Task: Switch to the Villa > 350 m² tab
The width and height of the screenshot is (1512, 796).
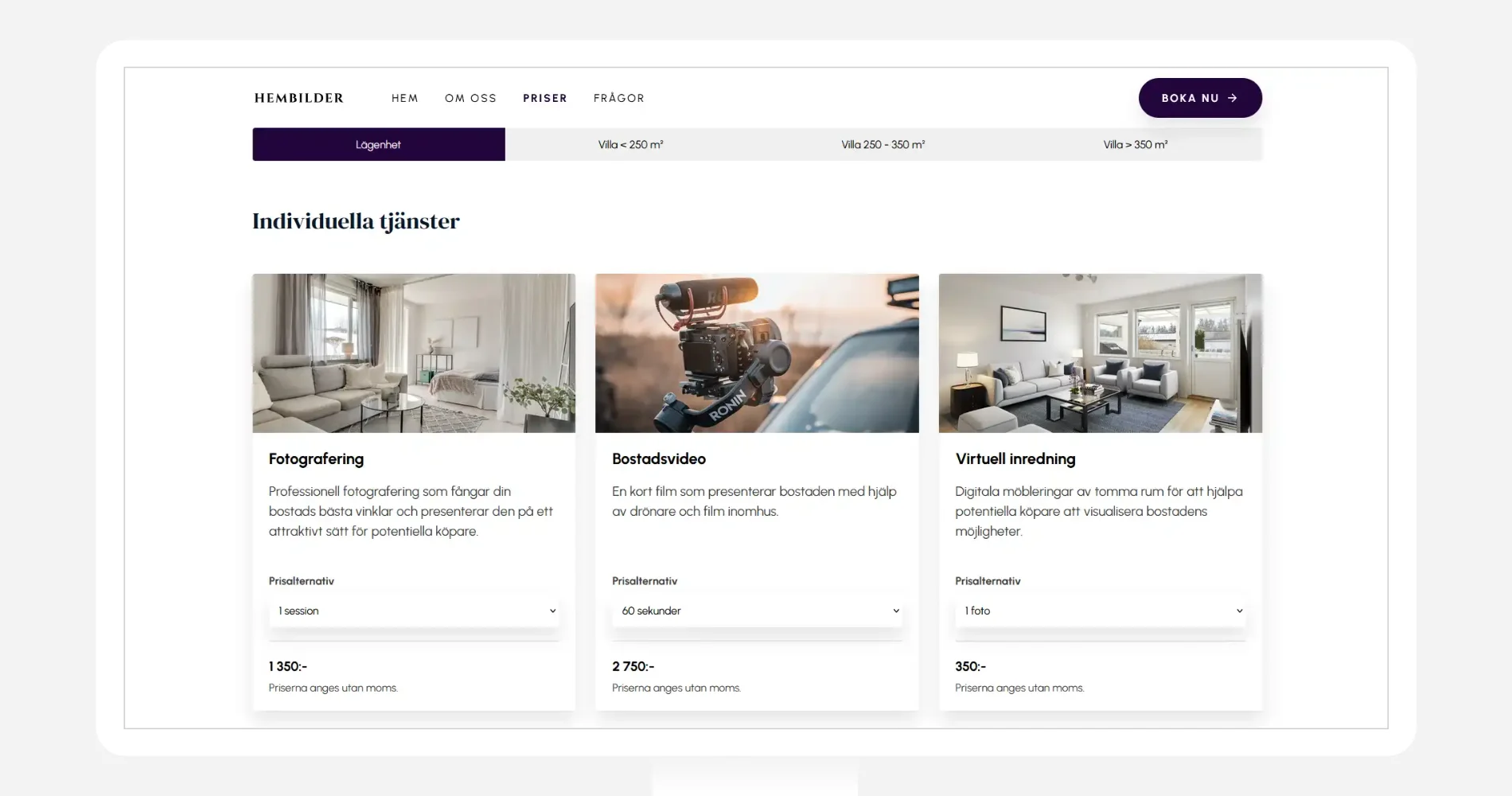Action: [1136, 144]
